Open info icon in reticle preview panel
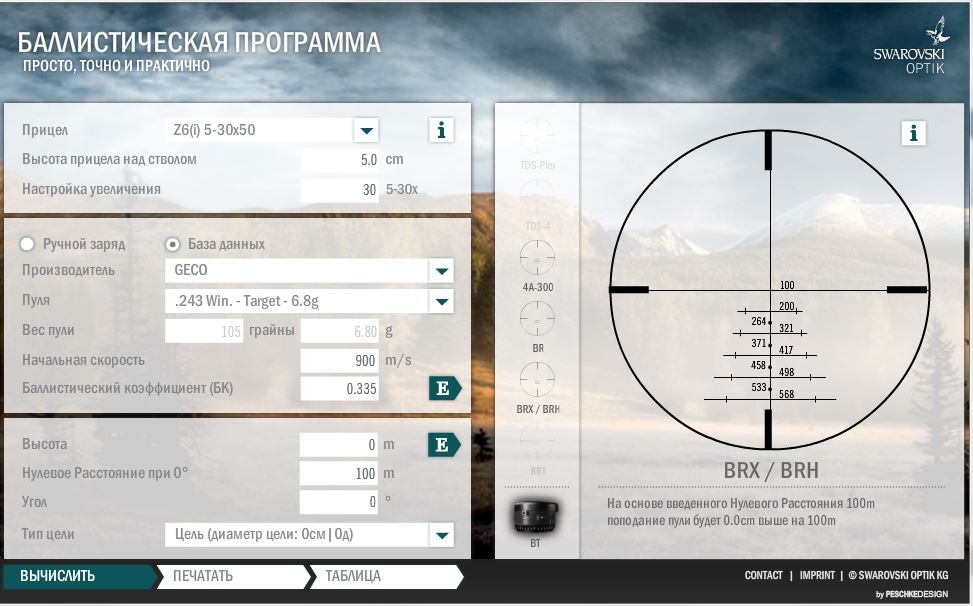973x606 pixels. [912, 132]
